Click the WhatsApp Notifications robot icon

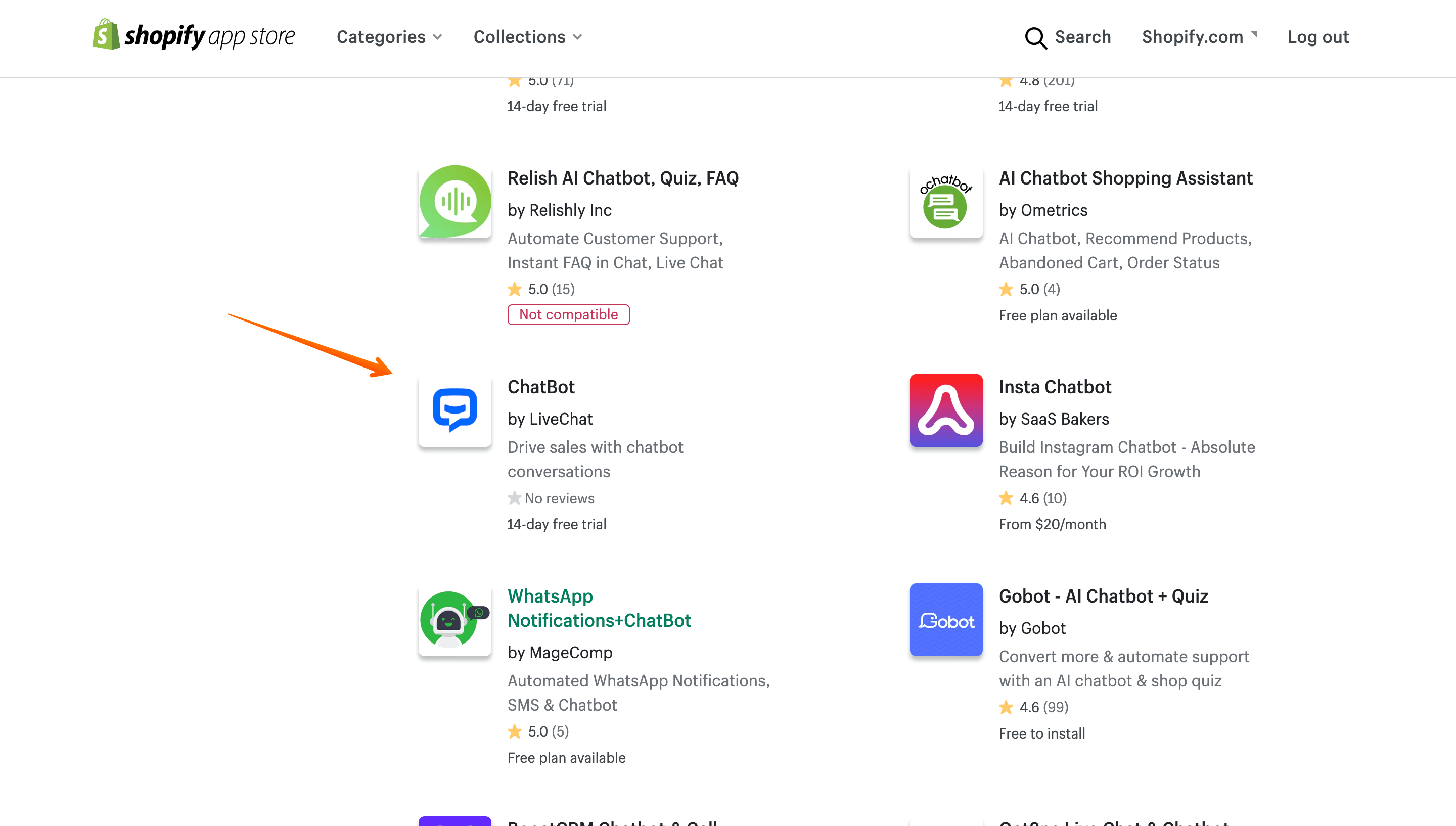455,620
